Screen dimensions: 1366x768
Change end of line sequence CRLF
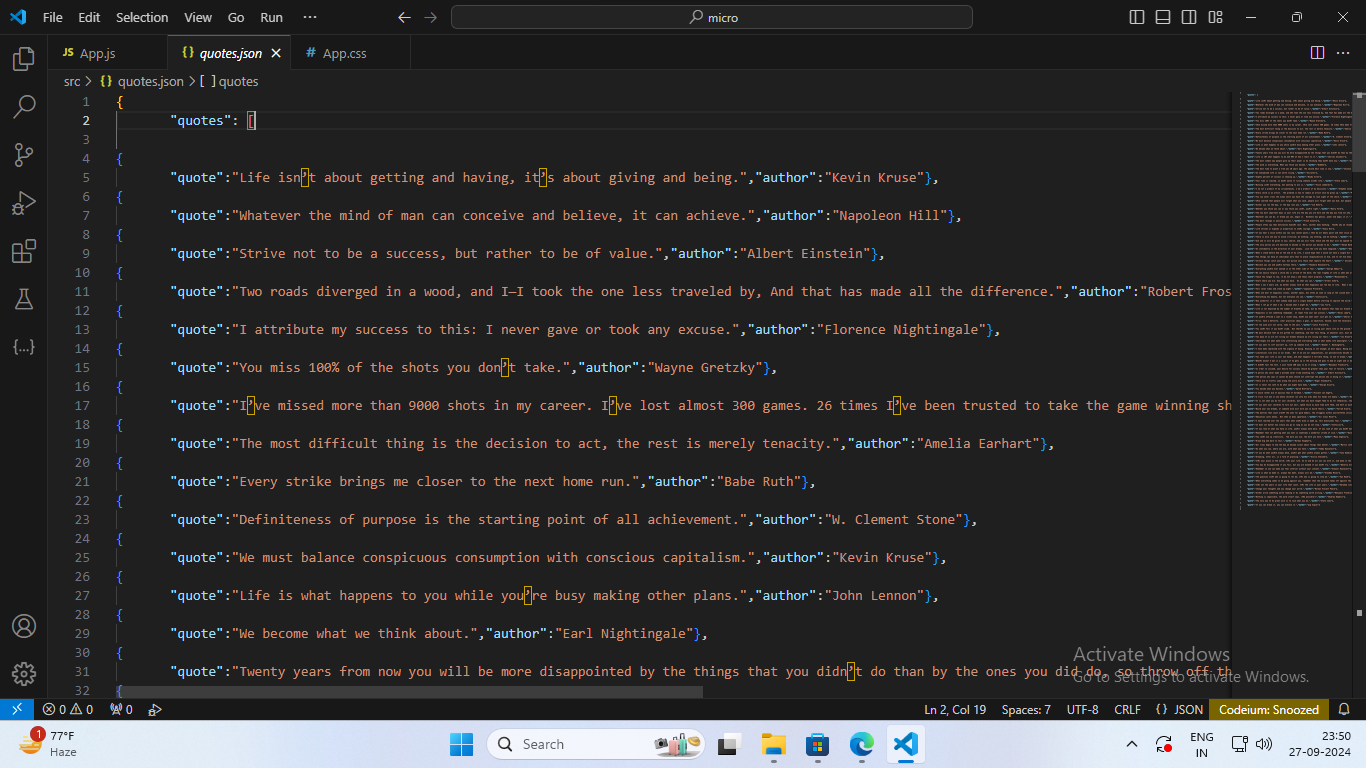(1127, 709)
